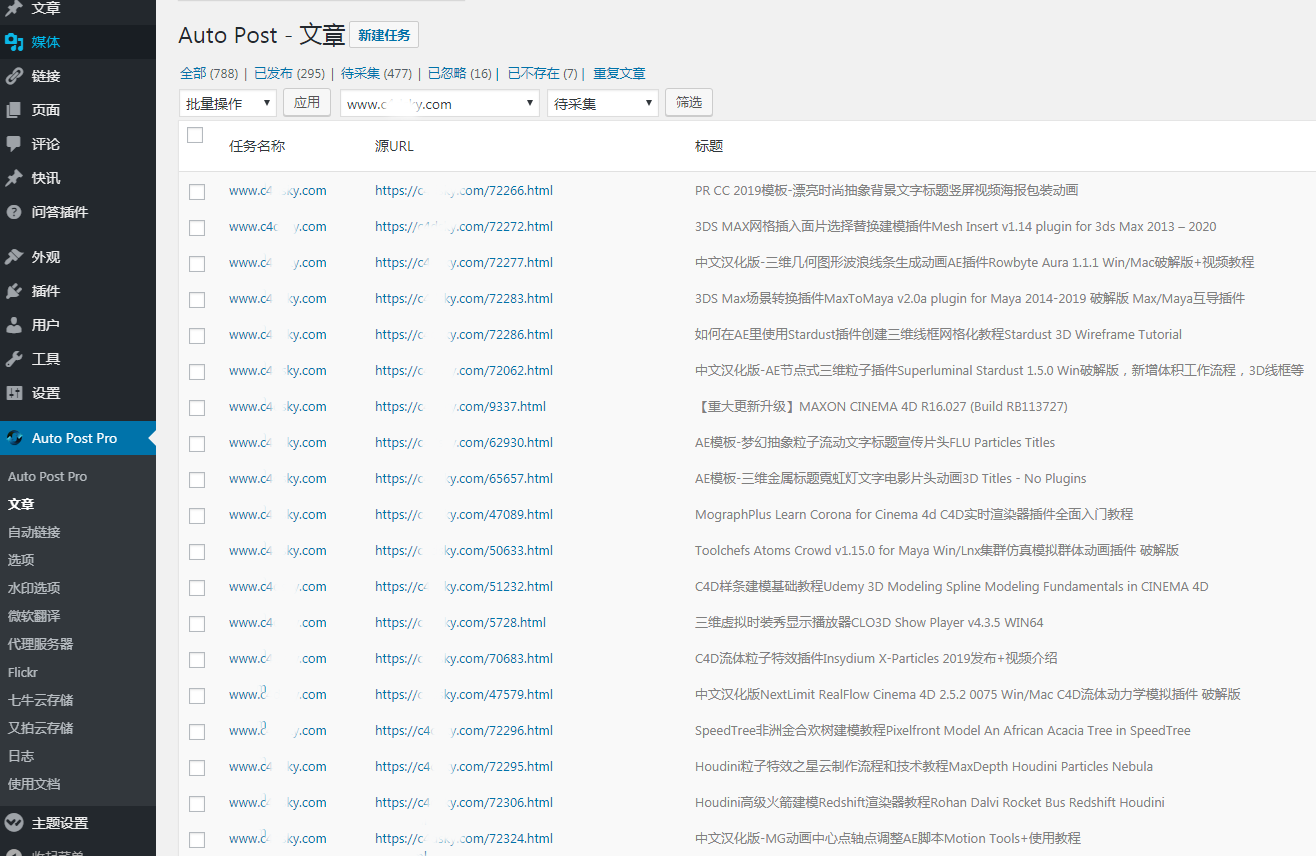
Task: Open the 重复文章 link
Action: tap(619, 73)
